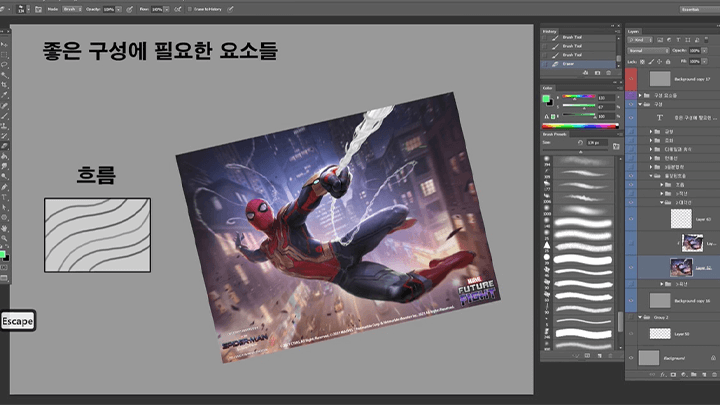Lock position of the selected layer
Screen dimensions: 720x405
point(659,62)
